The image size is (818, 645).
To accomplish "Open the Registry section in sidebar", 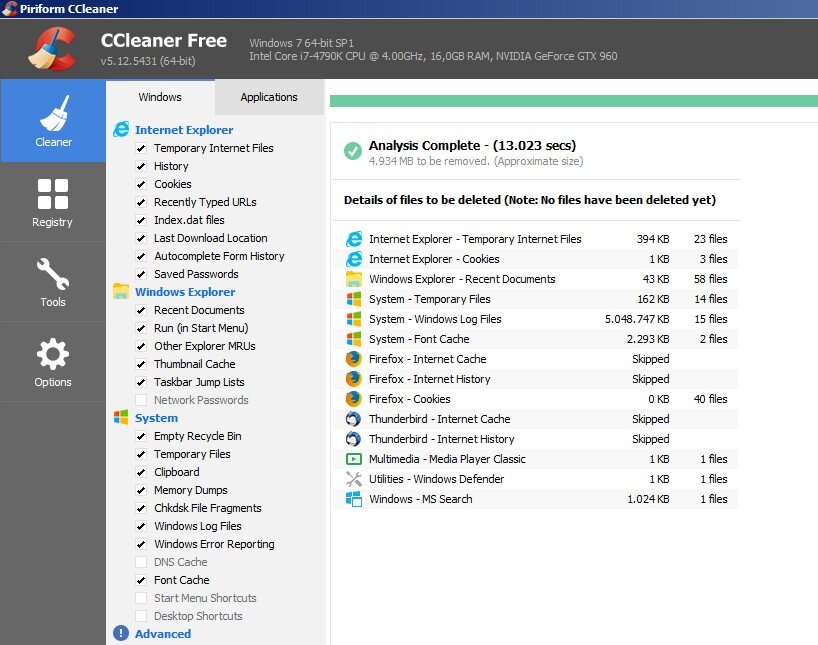I will [x=52, y=202].
